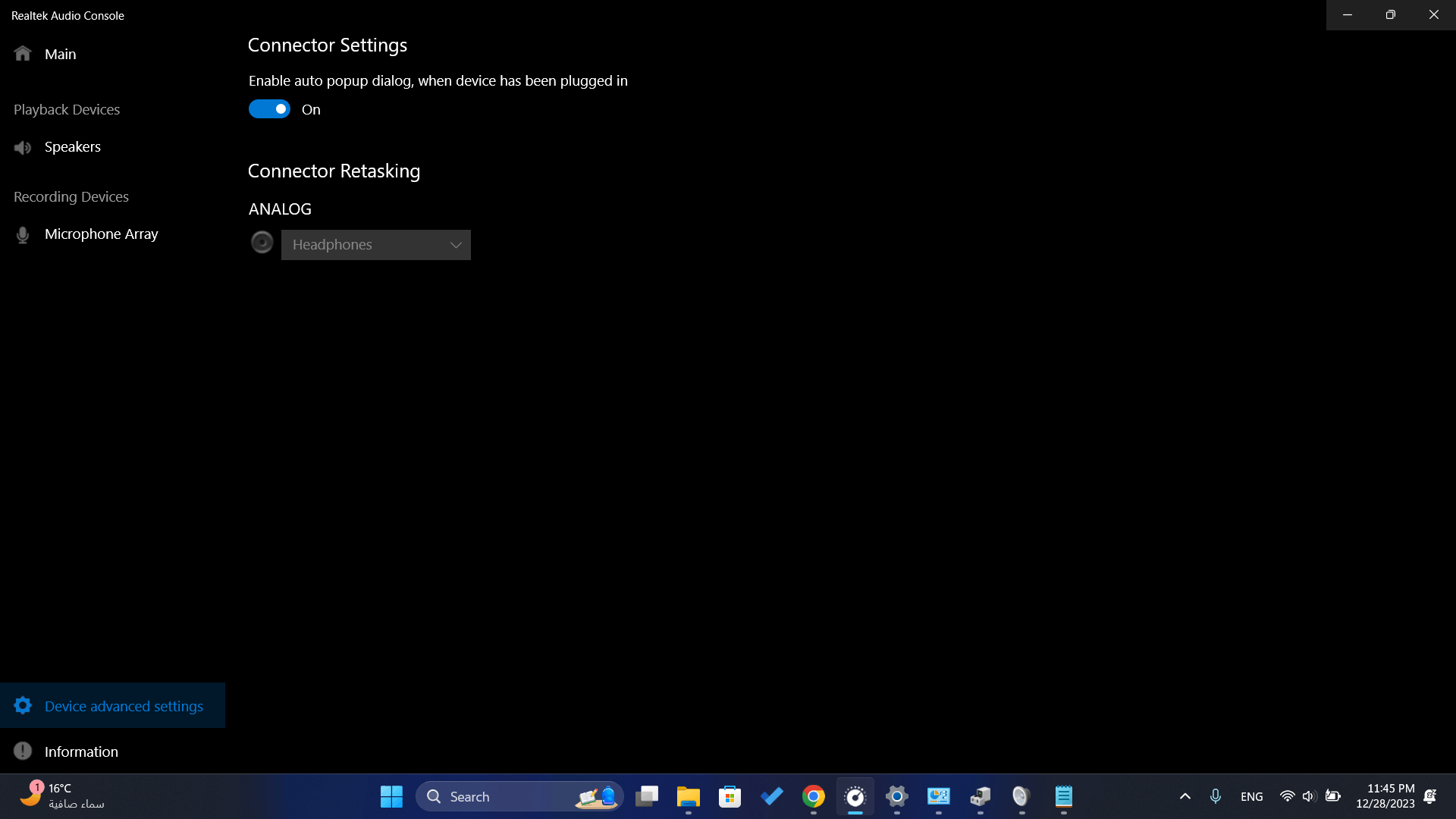Image resolution: width=1456 pixels, height=819 pixels.
Task: Open the Information page
Action: point(112,752)
